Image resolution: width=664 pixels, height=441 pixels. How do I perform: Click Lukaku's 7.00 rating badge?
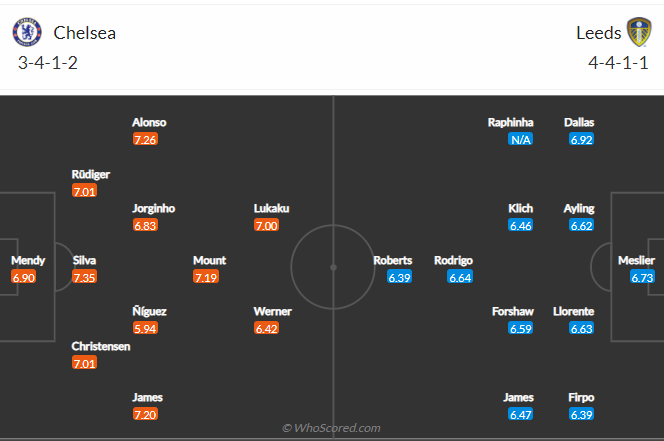266,225
